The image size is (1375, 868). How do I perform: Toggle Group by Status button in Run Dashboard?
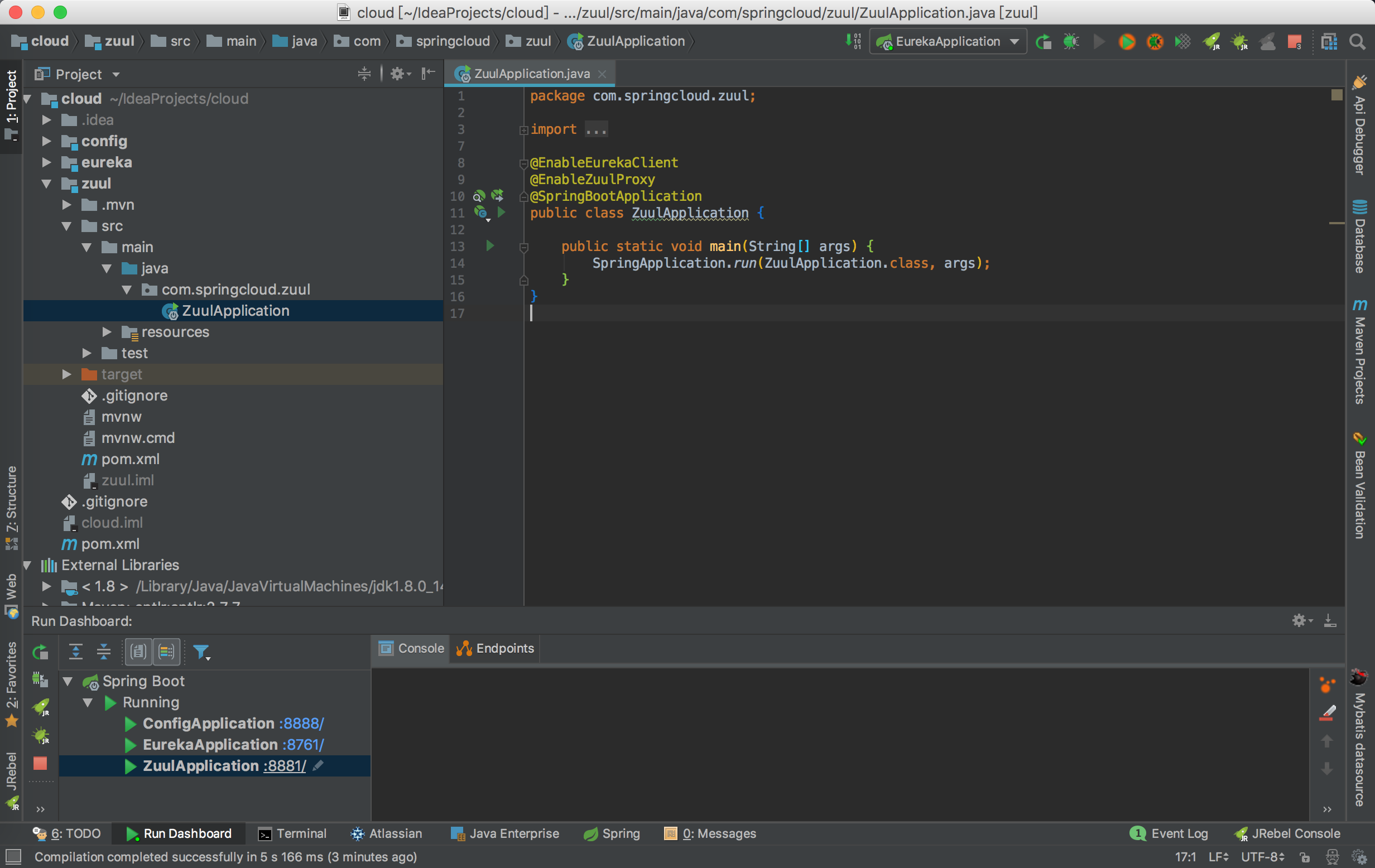[x=167, y=652]
